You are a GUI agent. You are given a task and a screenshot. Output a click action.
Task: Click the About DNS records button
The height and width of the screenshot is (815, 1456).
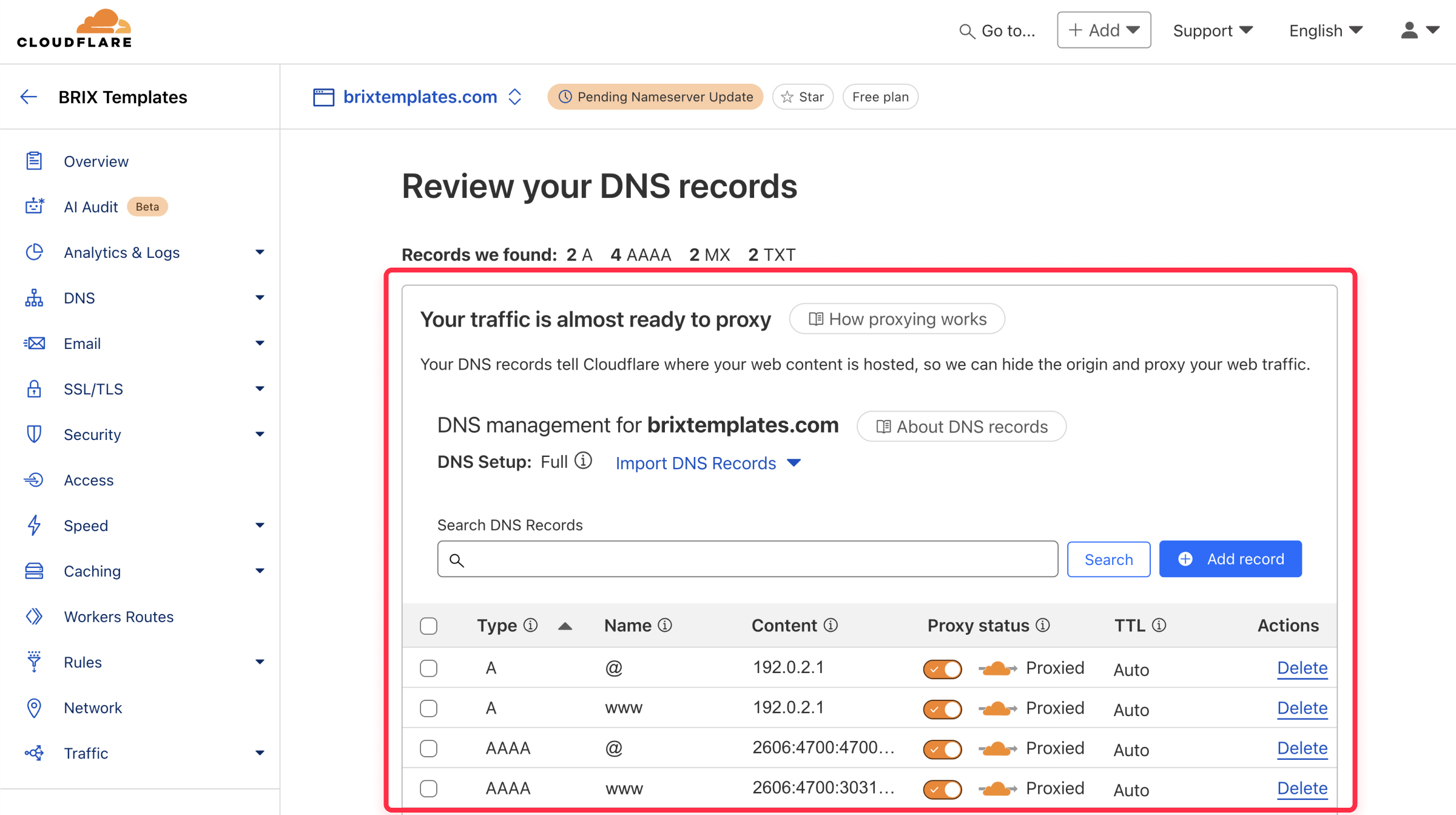point(962,426)
